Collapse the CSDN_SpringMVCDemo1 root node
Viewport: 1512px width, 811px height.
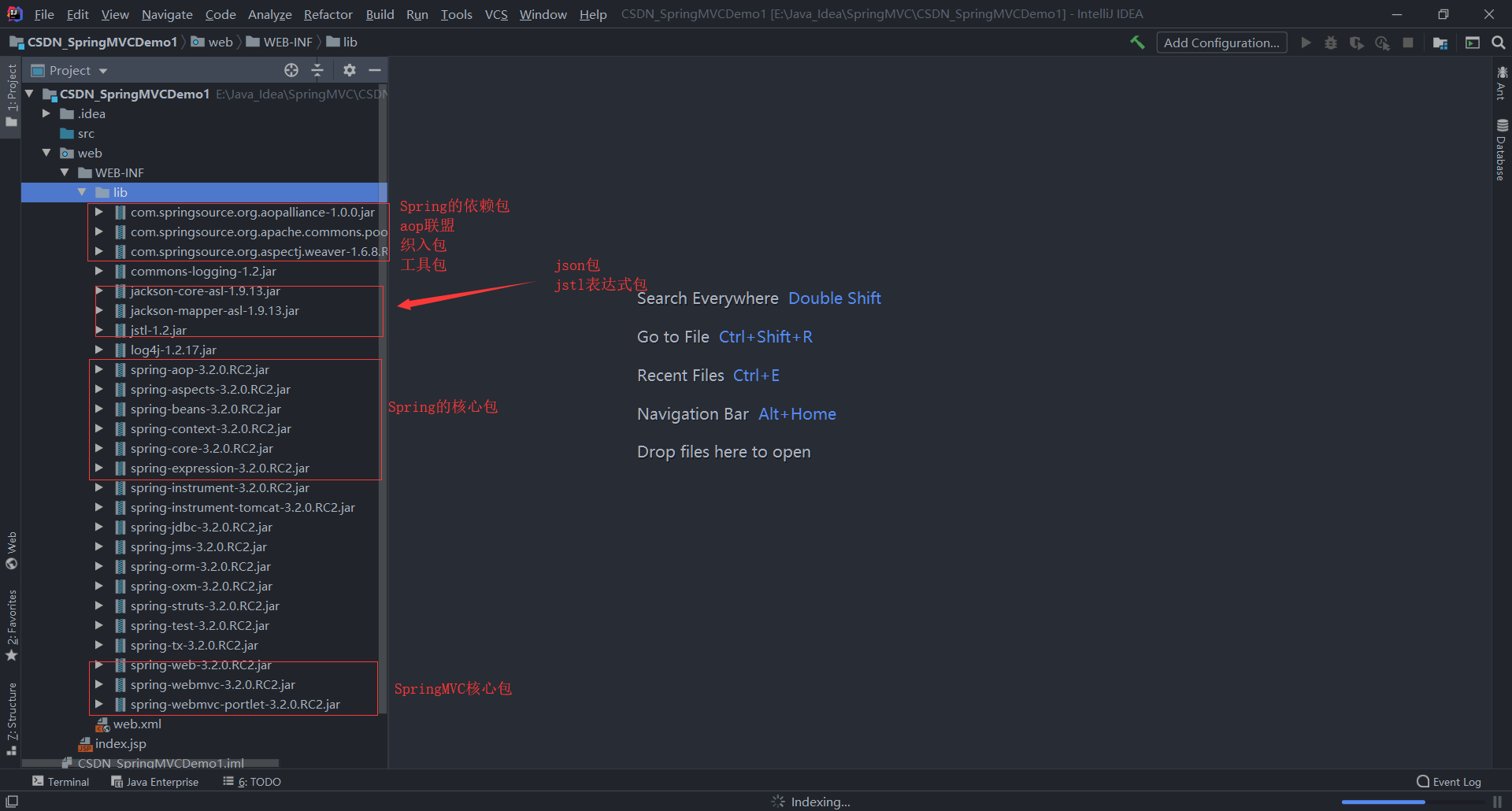[x=30, y=94]
